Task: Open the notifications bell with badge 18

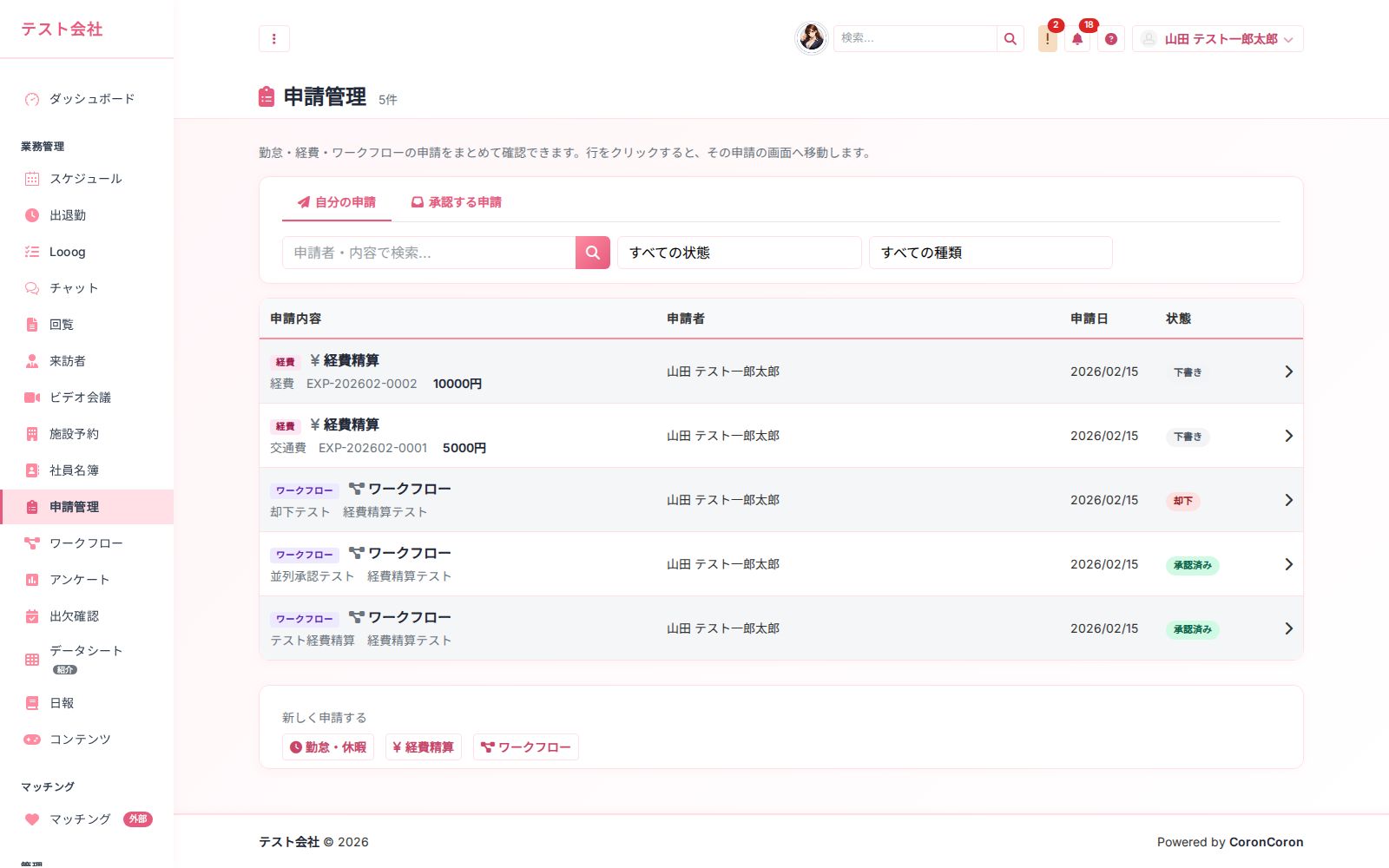Action: pos(1077,38)
